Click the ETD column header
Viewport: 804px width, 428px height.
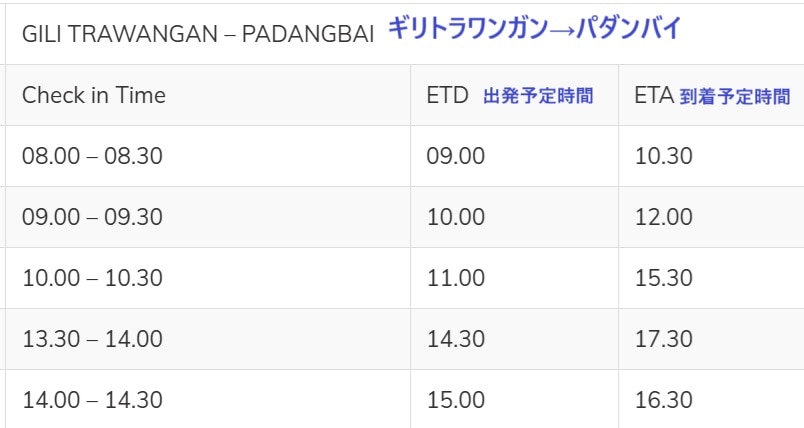tap(448, 96)
